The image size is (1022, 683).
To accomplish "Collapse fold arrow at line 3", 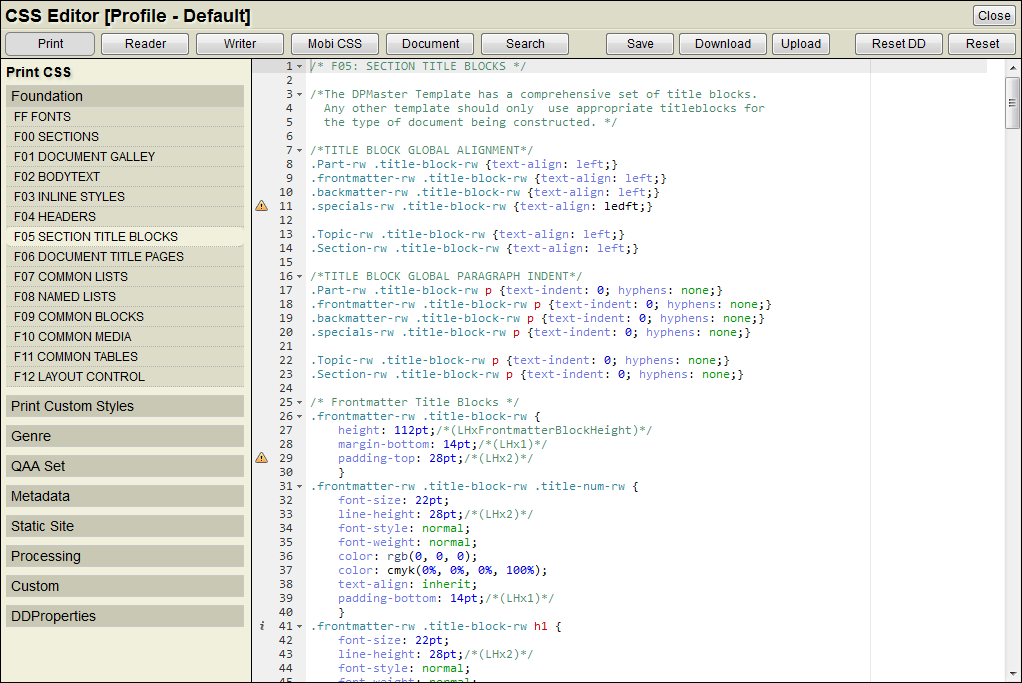I will click(300, 94).
